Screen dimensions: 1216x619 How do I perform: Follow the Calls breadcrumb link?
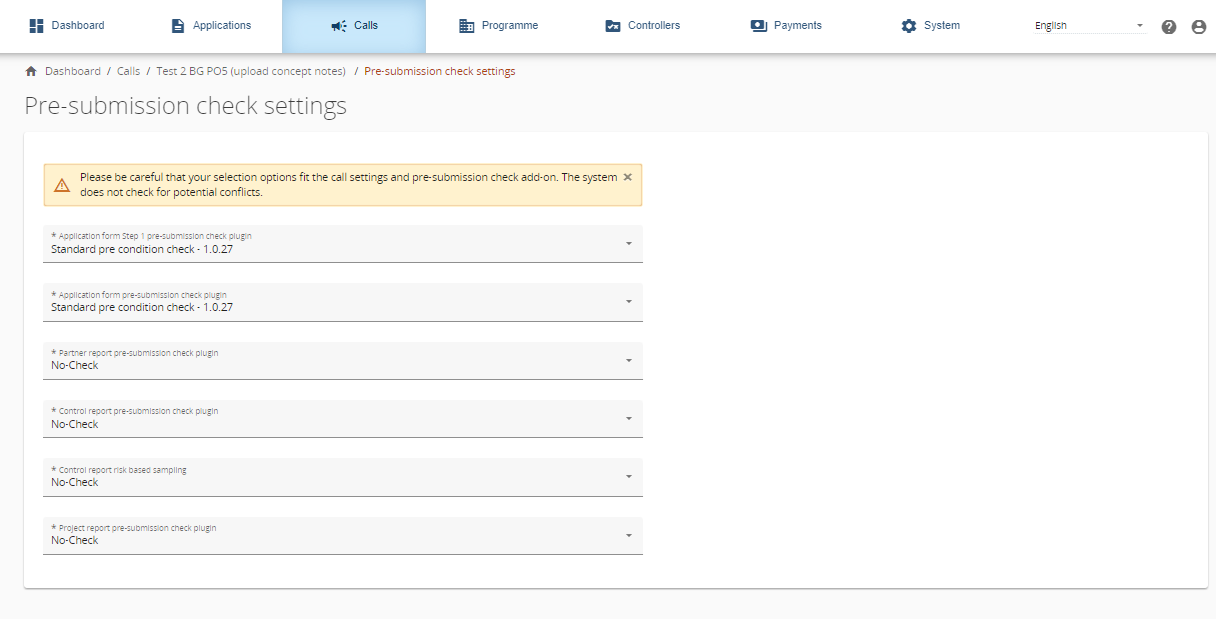coord(128,72)
